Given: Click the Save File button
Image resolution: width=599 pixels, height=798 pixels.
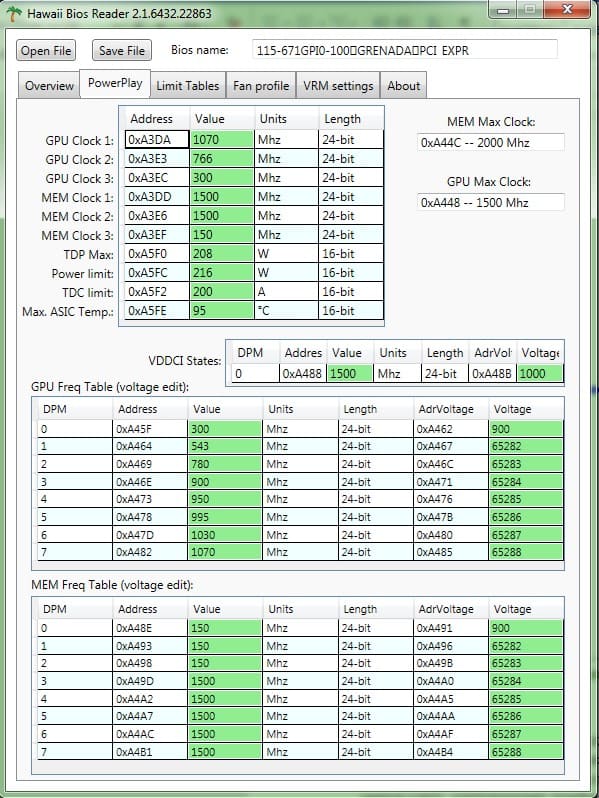Looking at the screenshot, I should point(122,50).
